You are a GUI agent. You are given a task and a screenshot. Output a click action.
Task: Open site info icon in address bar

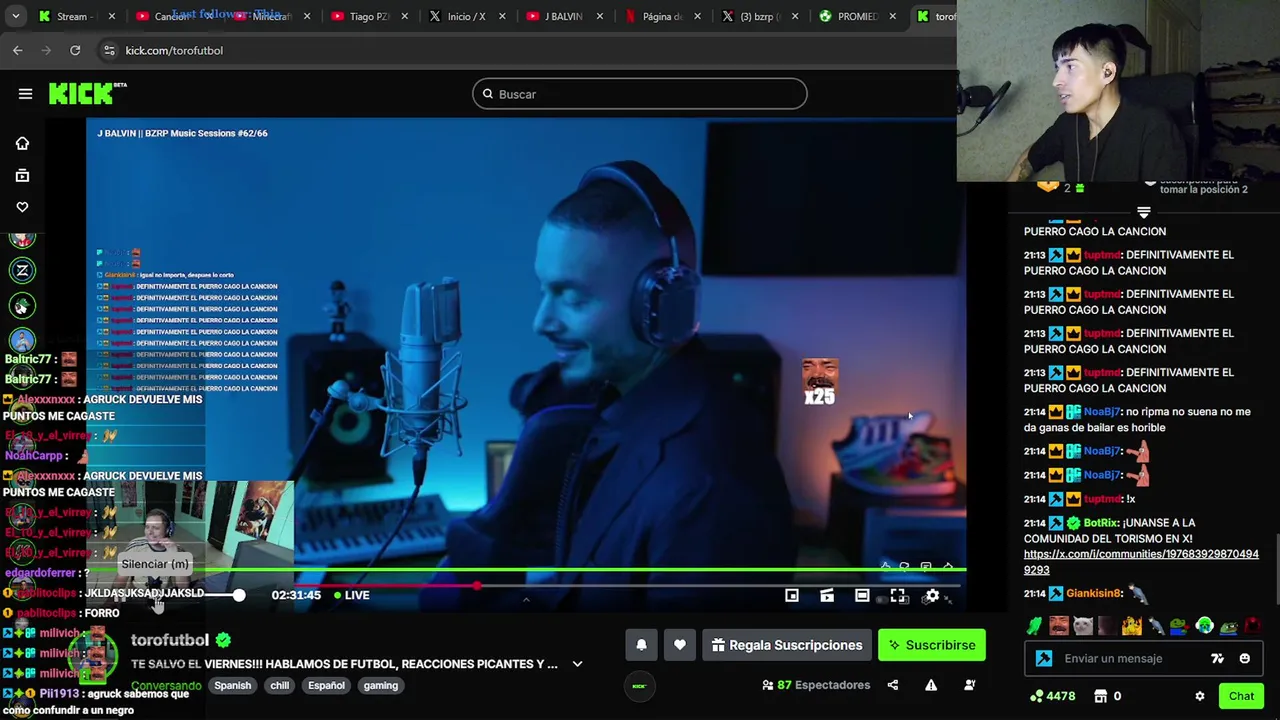[x=109, y=50]
